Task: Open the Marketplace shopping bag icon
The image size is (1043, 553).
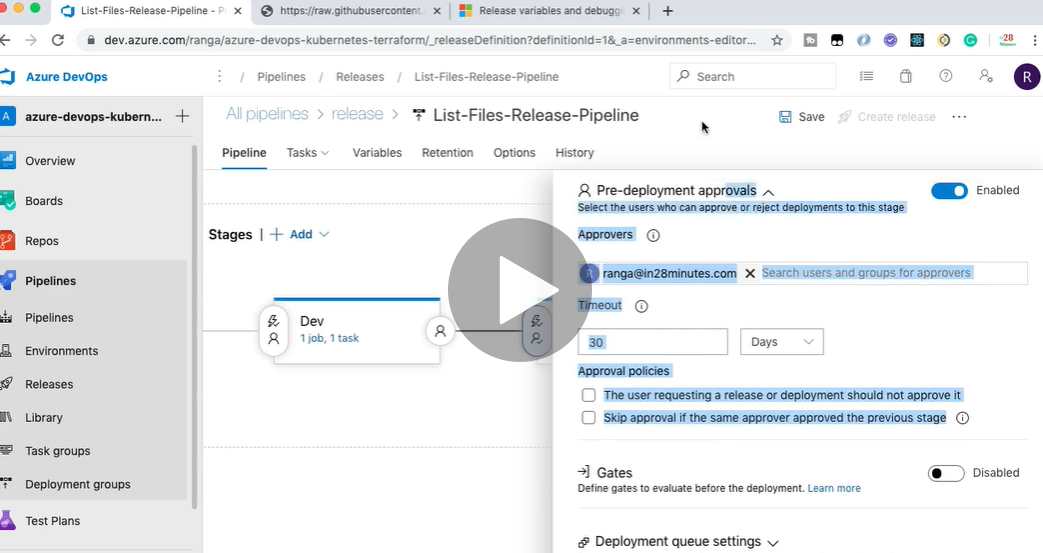Action: (x=905, y=76)
